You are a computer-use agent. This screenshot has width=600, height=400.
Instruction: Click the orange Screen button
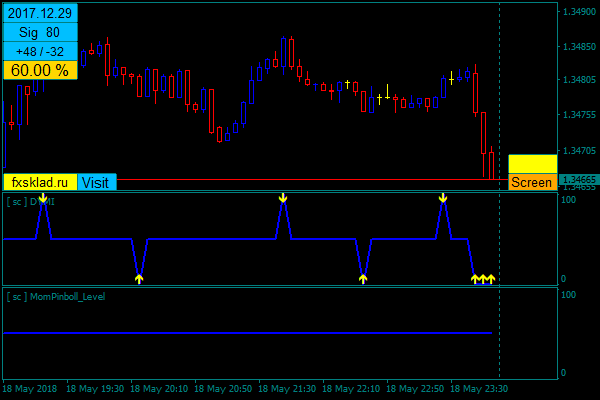pos(532,182)
